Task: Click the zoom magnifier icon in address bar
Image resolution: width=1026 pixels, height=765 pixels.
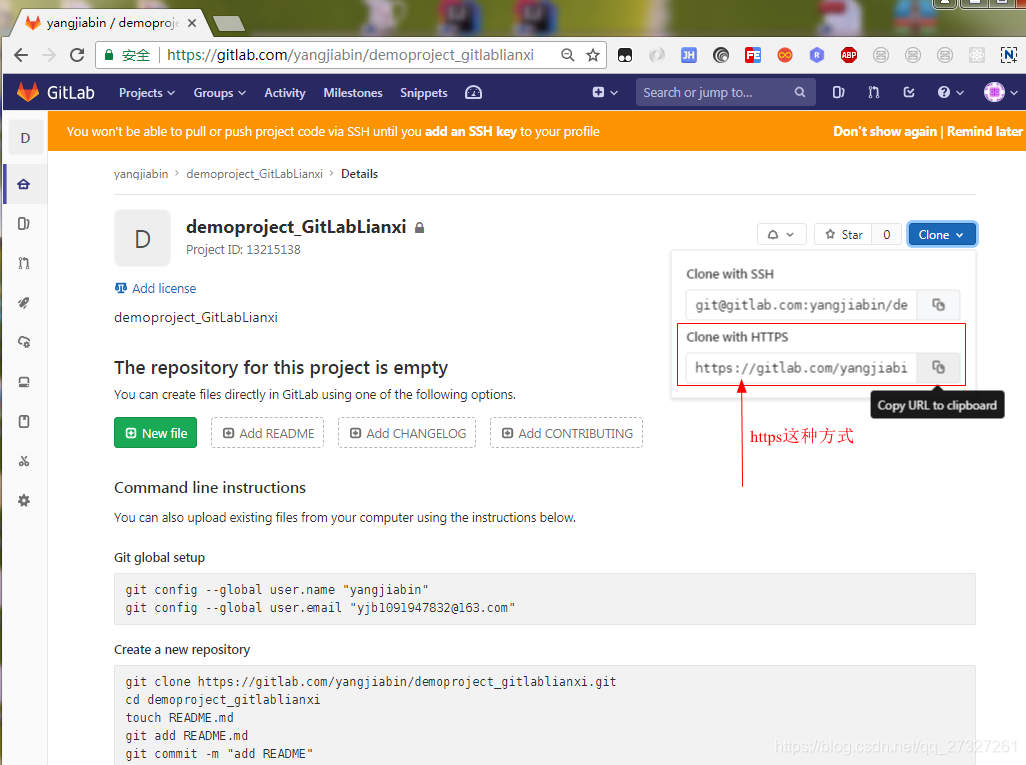Action: [x=567, y=55]
